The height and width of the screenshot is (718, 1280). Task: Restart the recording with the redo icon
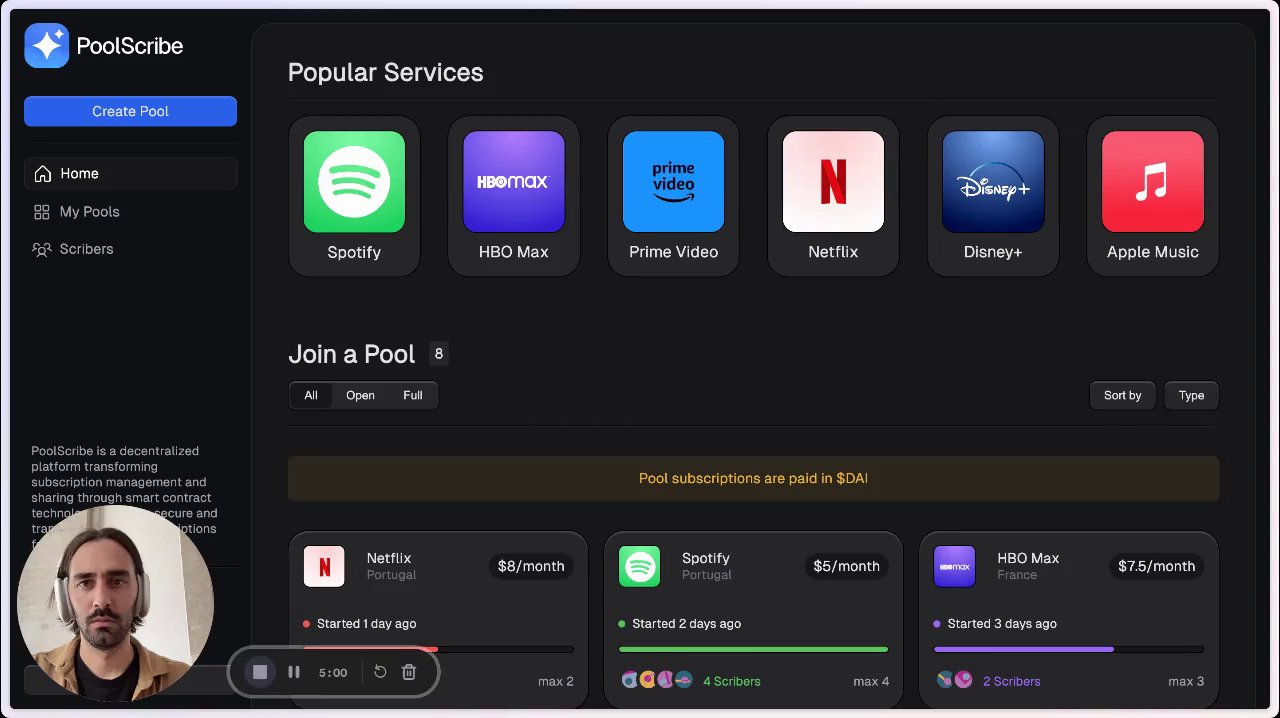[x=380, y=672]
